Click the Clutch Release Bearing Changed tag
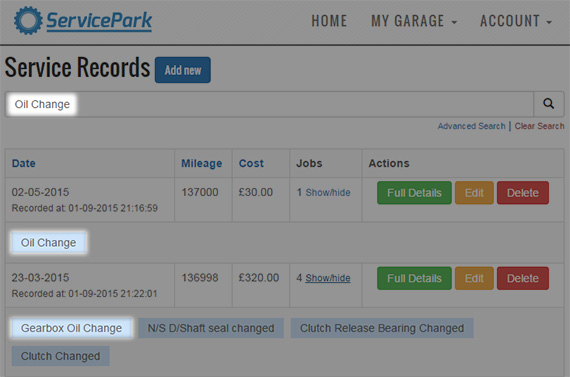This screenshot has width=570, height=377. pyautogui.click(x=382, y=328)
